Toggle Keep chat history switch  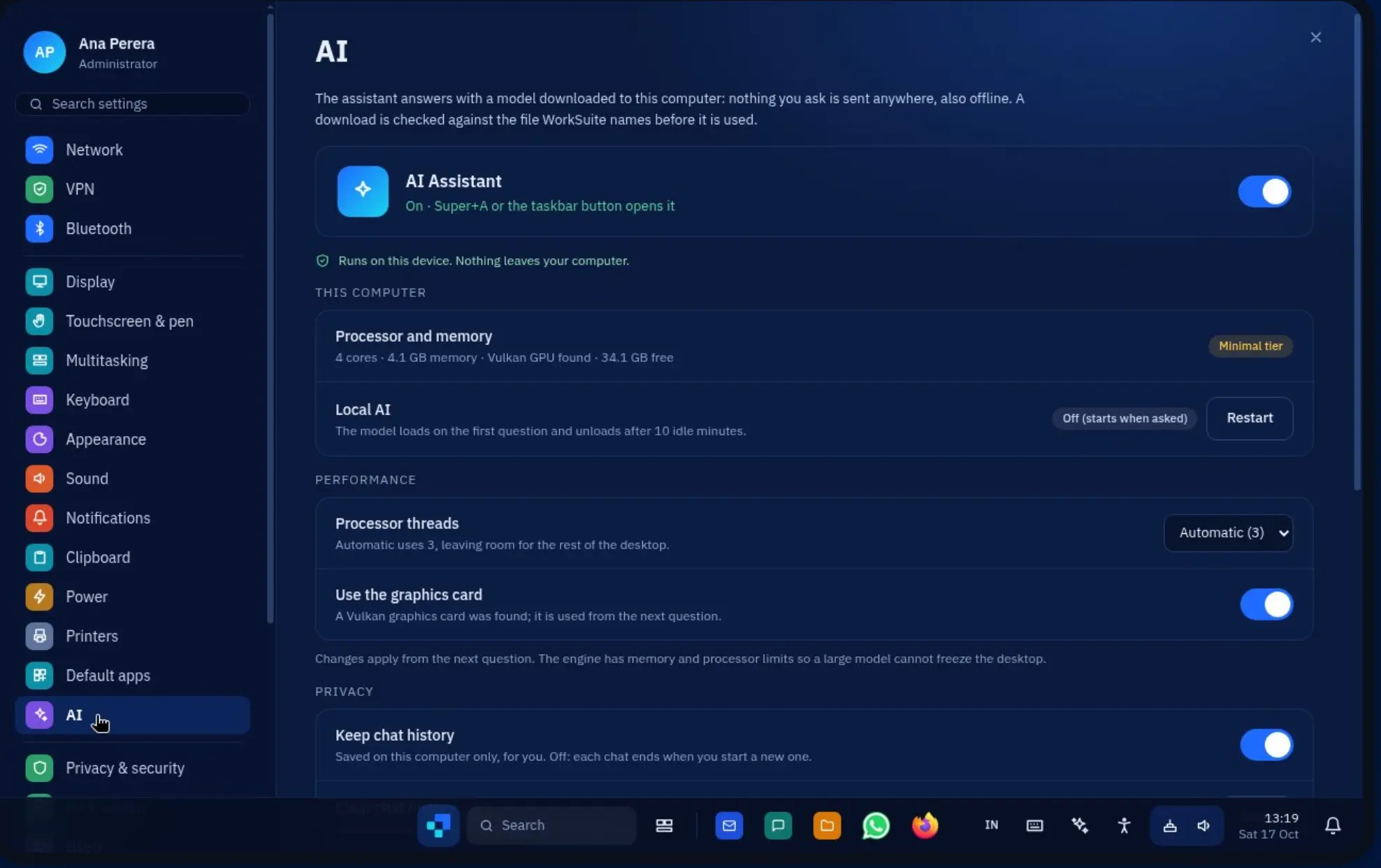(x=1266, y=745)
